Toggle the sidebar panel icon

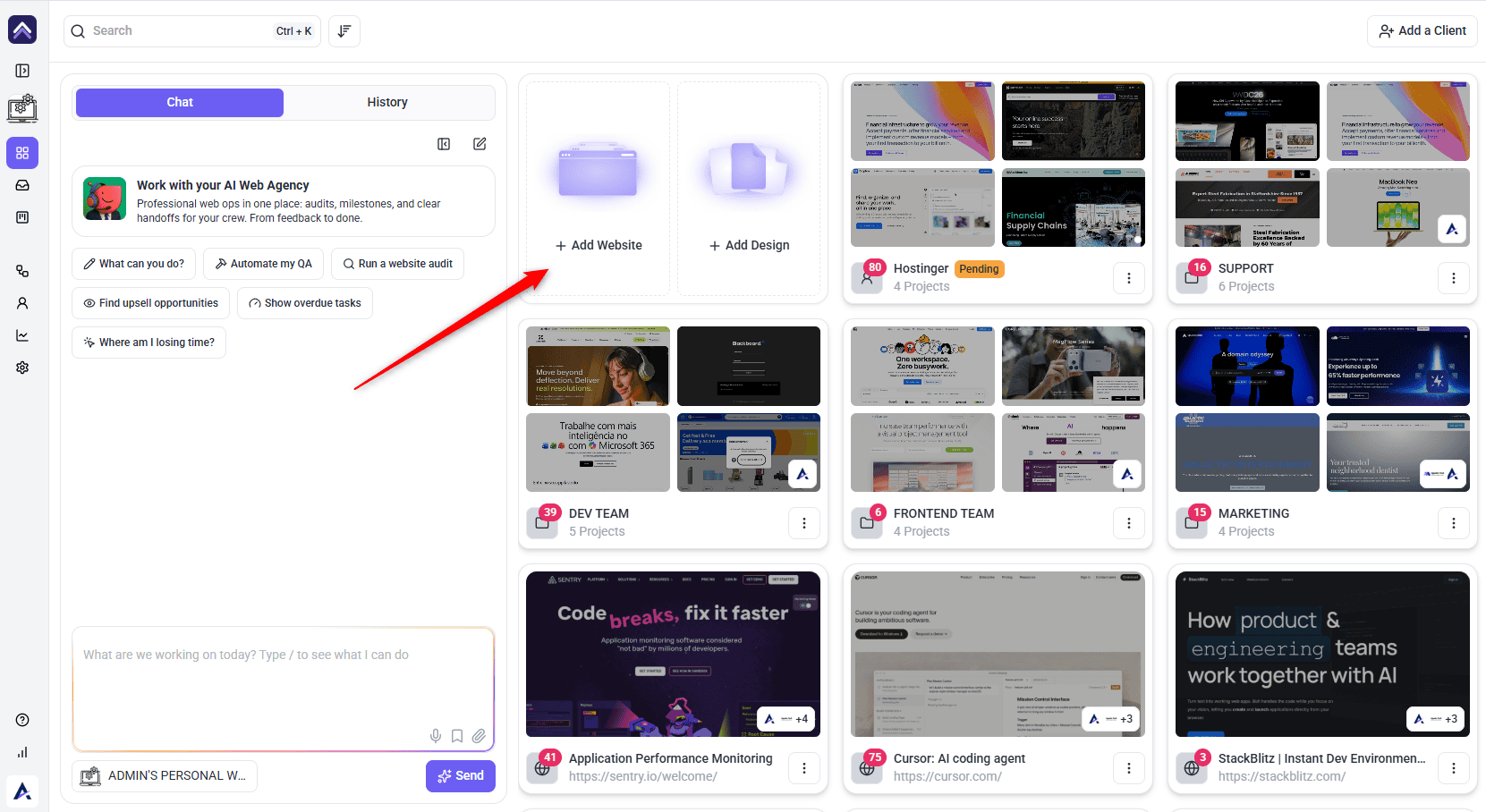tap(22, 71)
